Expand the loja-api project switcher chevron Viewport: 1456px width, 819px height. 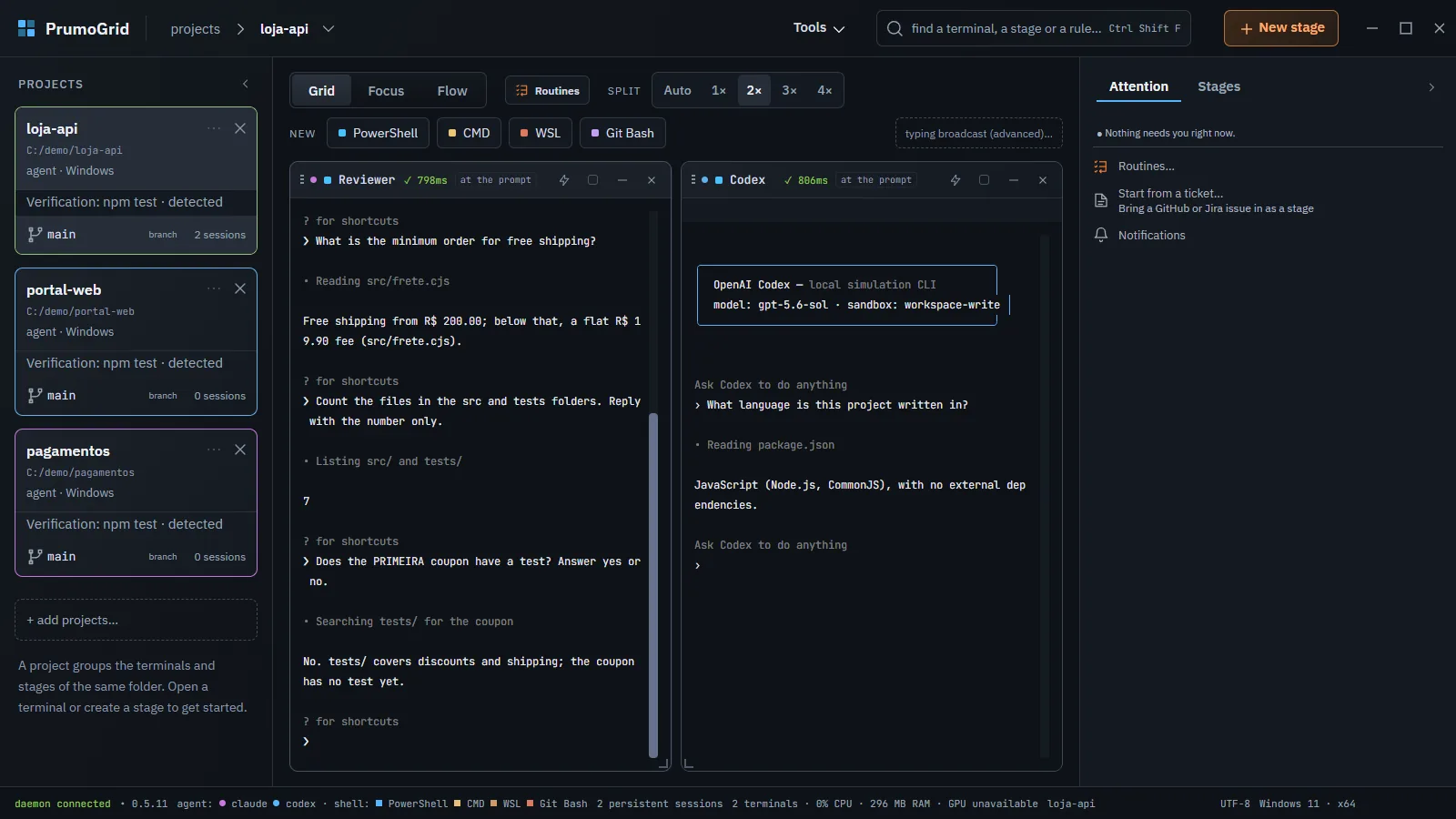pos(329,29)
